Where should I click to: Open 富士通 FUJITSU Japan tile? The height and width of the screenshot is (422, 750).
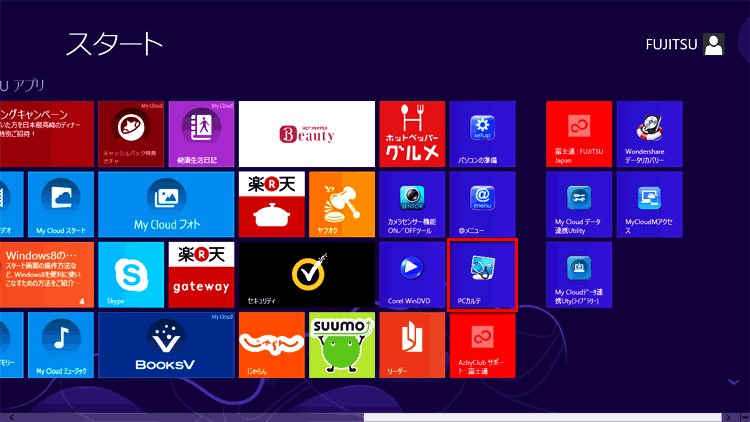(x=579, y=134)
